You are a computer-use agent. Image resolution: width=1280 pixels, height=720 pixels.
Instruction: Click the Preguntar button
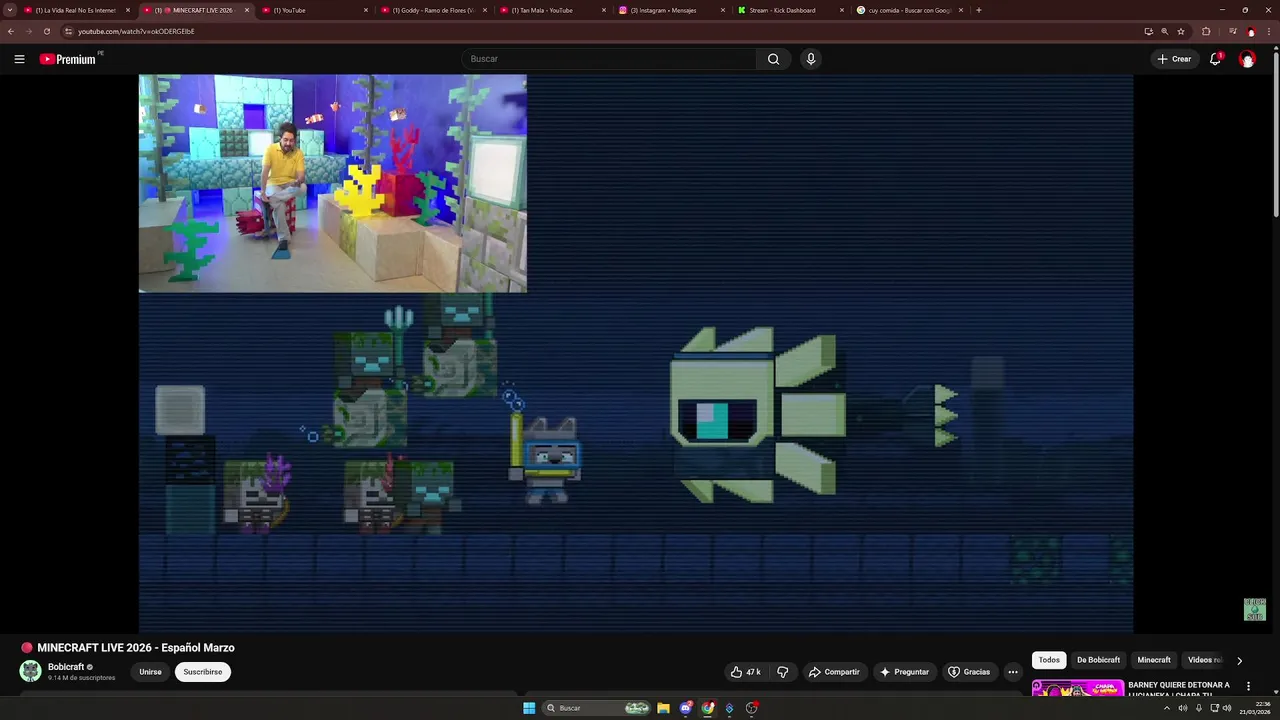tap(904, 672)
